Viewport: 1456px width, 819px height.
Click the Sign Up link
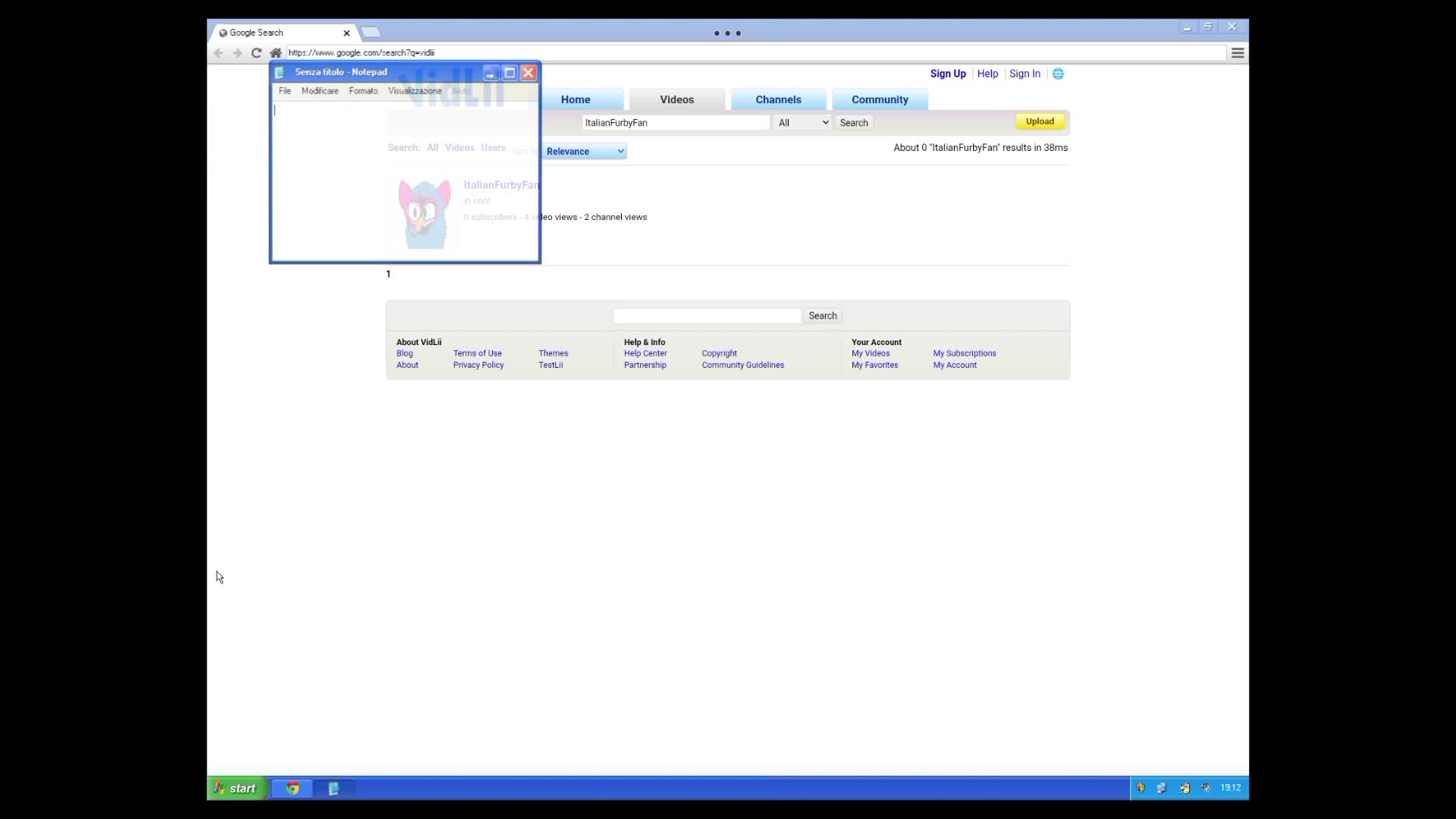[x=948, y=74]
